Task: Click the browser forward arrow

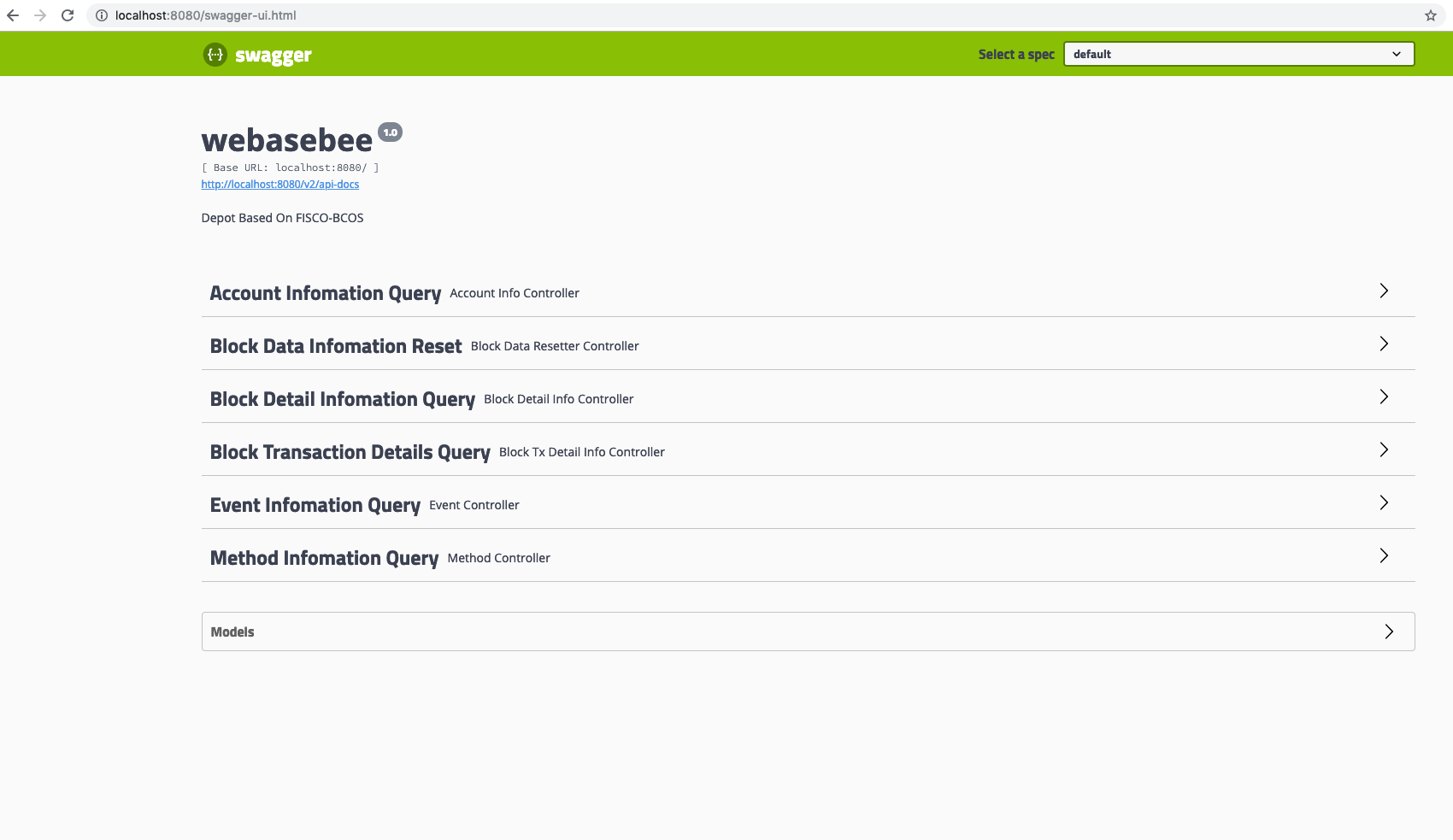Action: click(40, 15)
